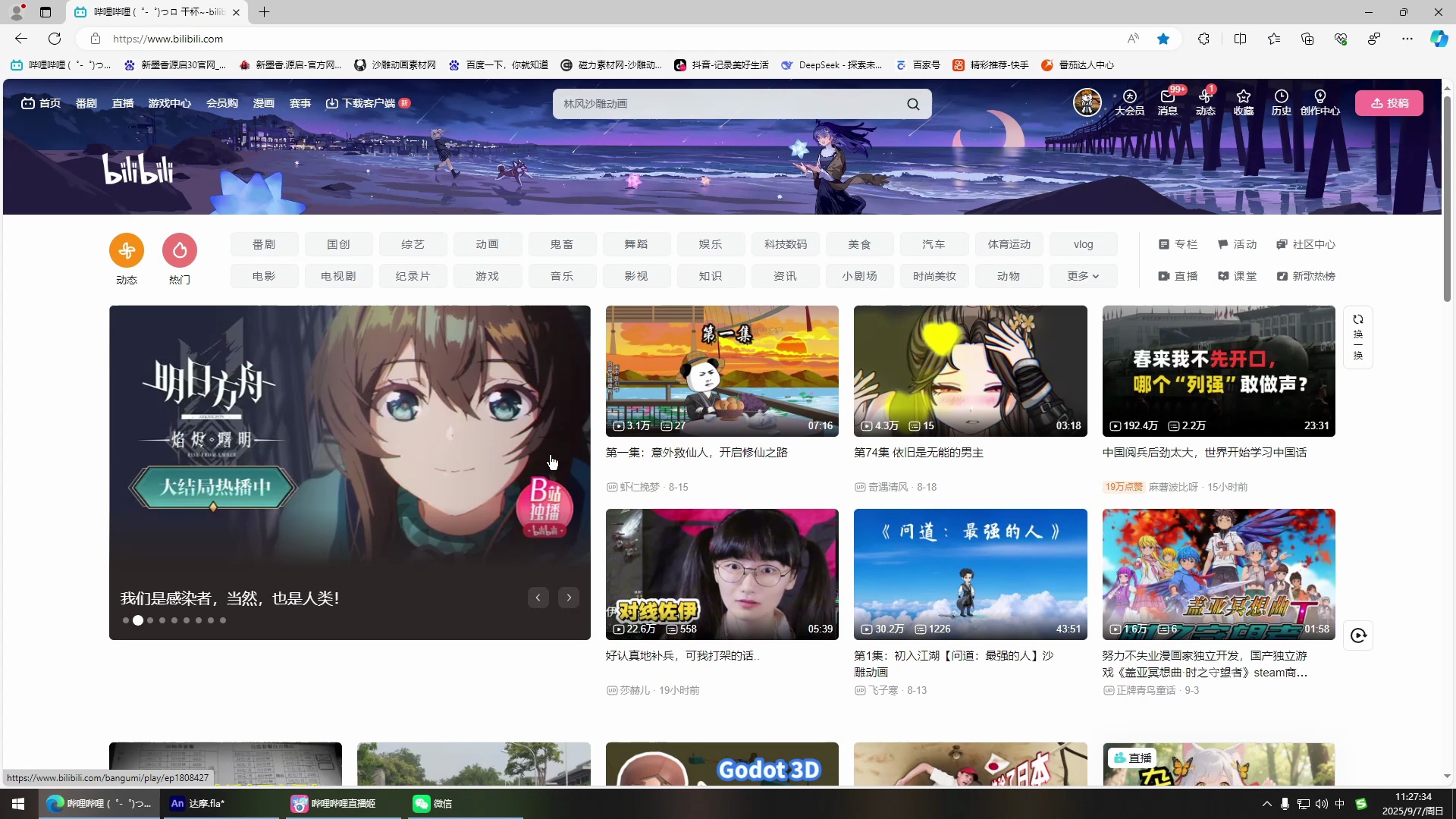Open Windows Start button
This screenshot has height=819, width=1456.
click(18, 804)
